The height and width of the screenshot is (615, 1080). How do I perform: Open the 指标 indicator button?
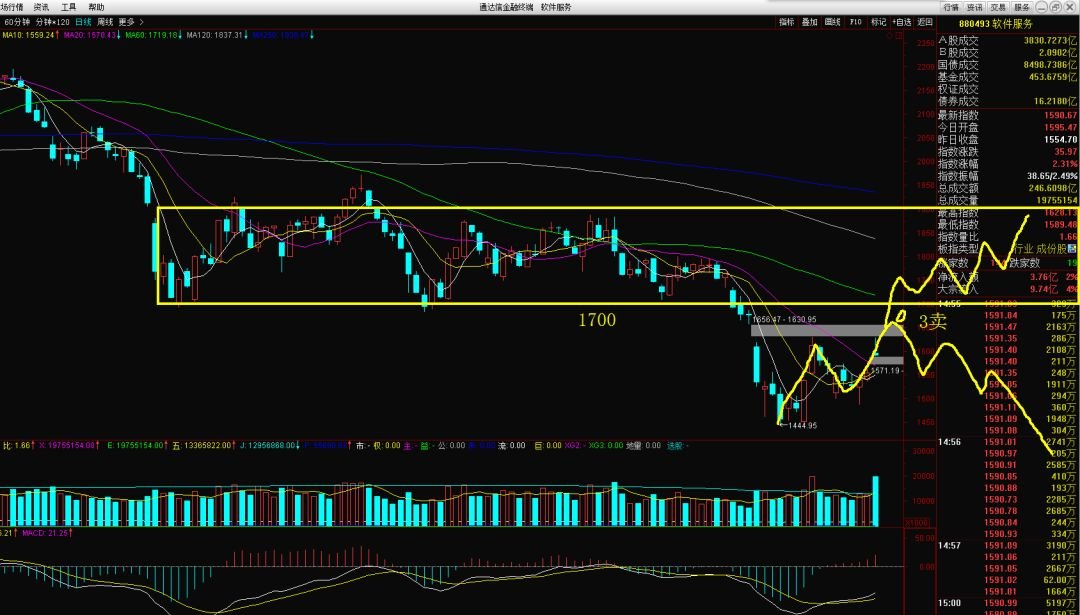tap(787, 22)
